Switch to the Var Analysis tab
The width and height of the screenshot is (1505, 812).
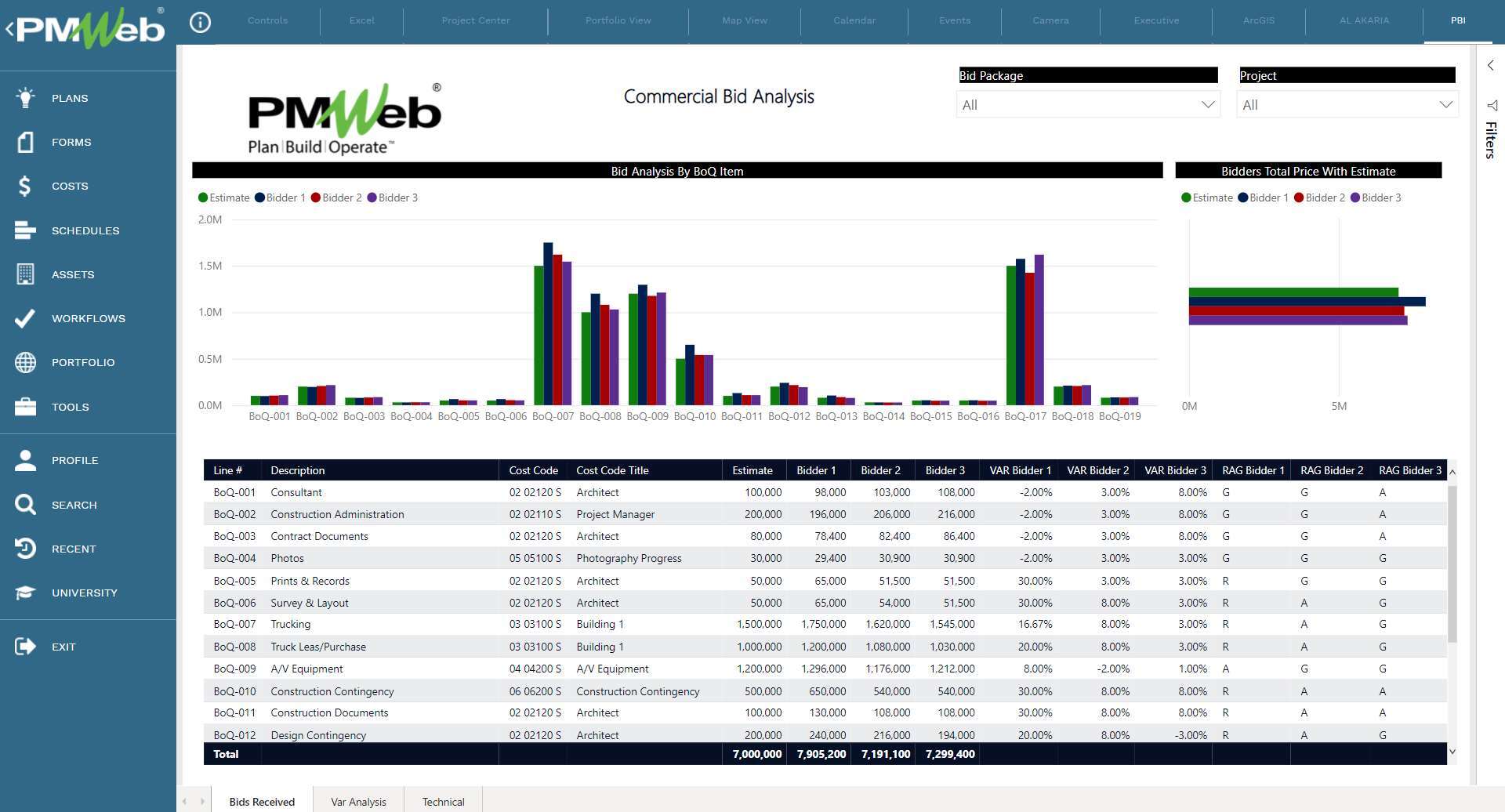(x=358, y=801)
